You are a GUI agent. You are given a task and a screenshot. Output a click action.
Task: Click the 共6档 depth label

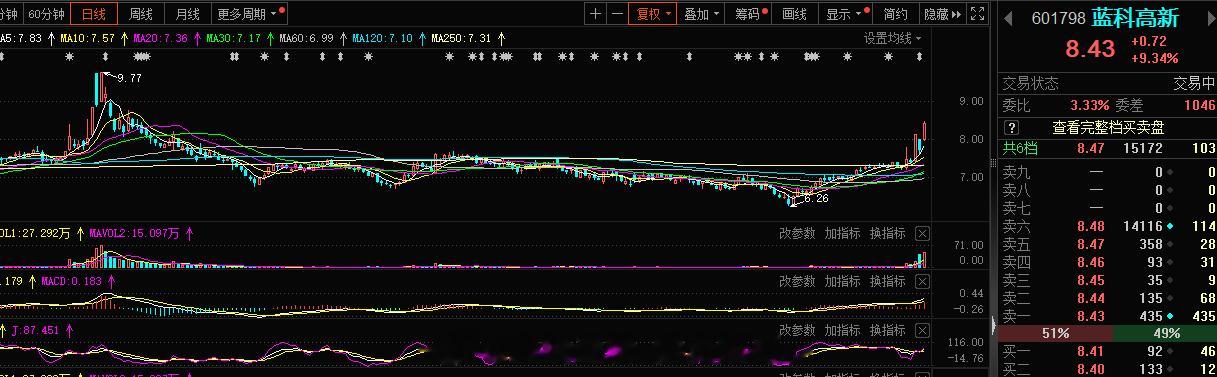1020,148
